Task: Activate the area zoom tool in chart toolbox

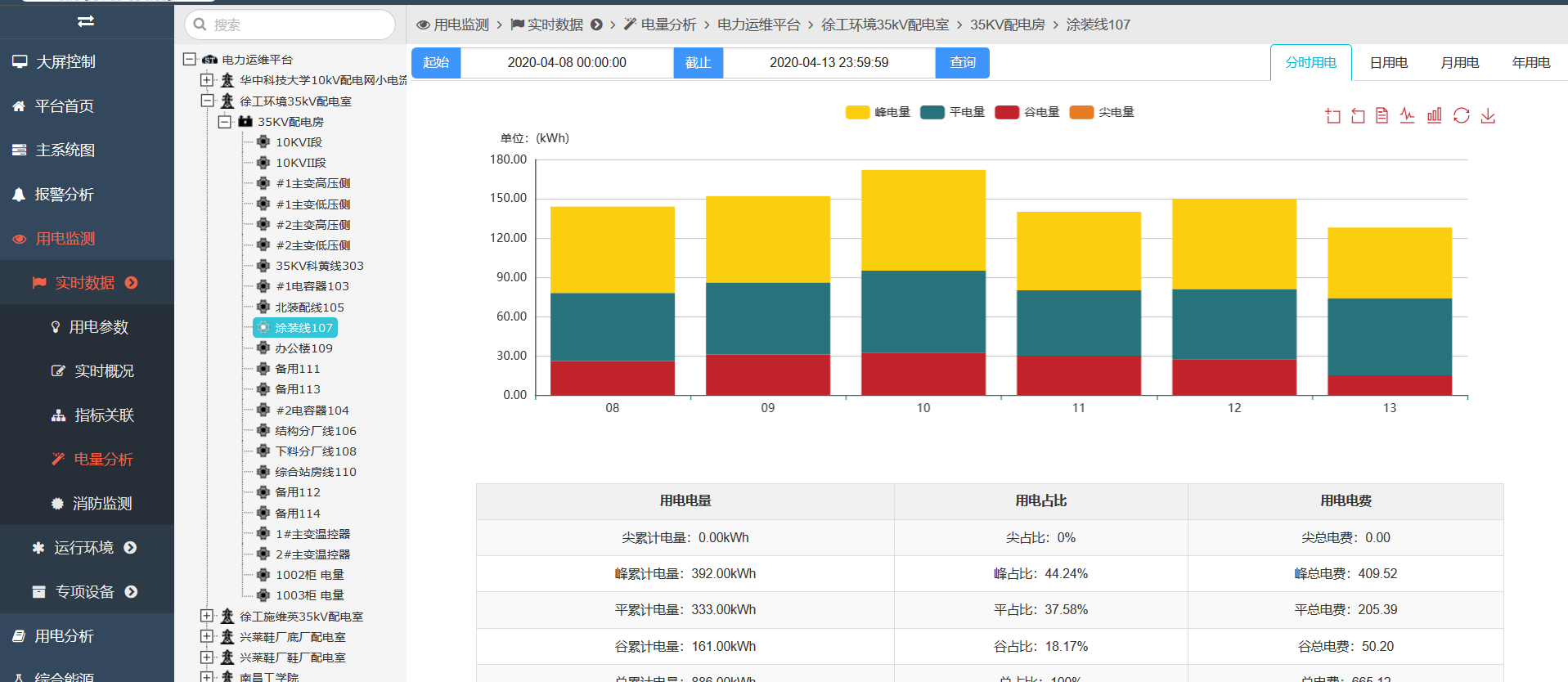Action: 1332,116
